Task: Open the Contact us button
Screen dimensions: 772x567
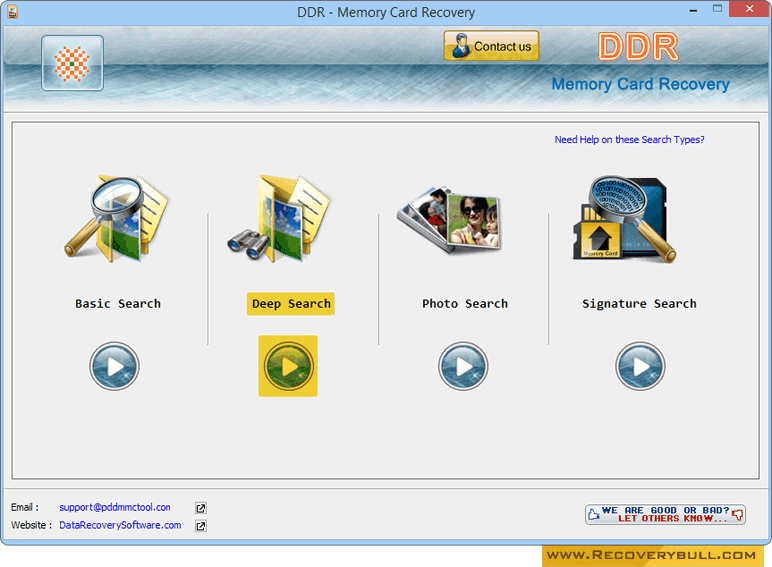Action: (x=491, y=46)
